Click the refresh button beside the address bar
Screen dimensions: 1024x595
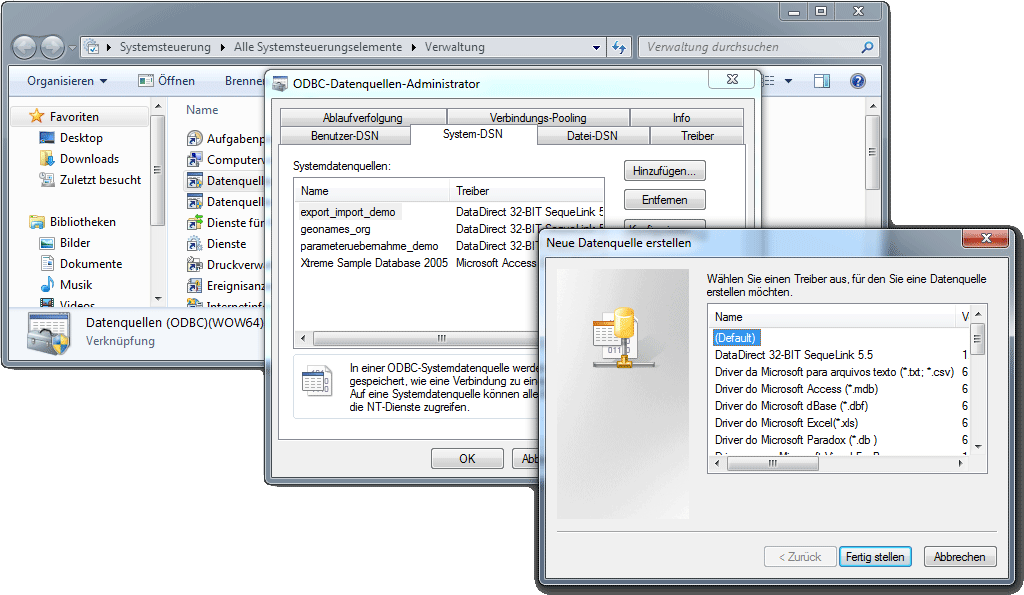619,47
